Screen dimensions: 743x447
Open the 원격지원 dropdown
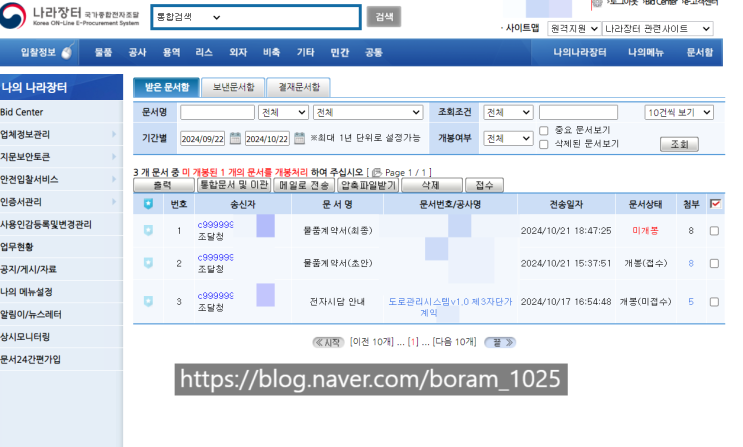click(x=574, y=29)
